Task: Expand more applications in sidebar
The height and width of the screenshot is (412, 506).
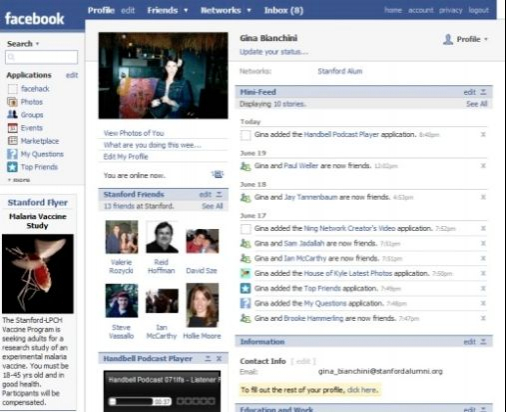Action: (x=19, y=180)
